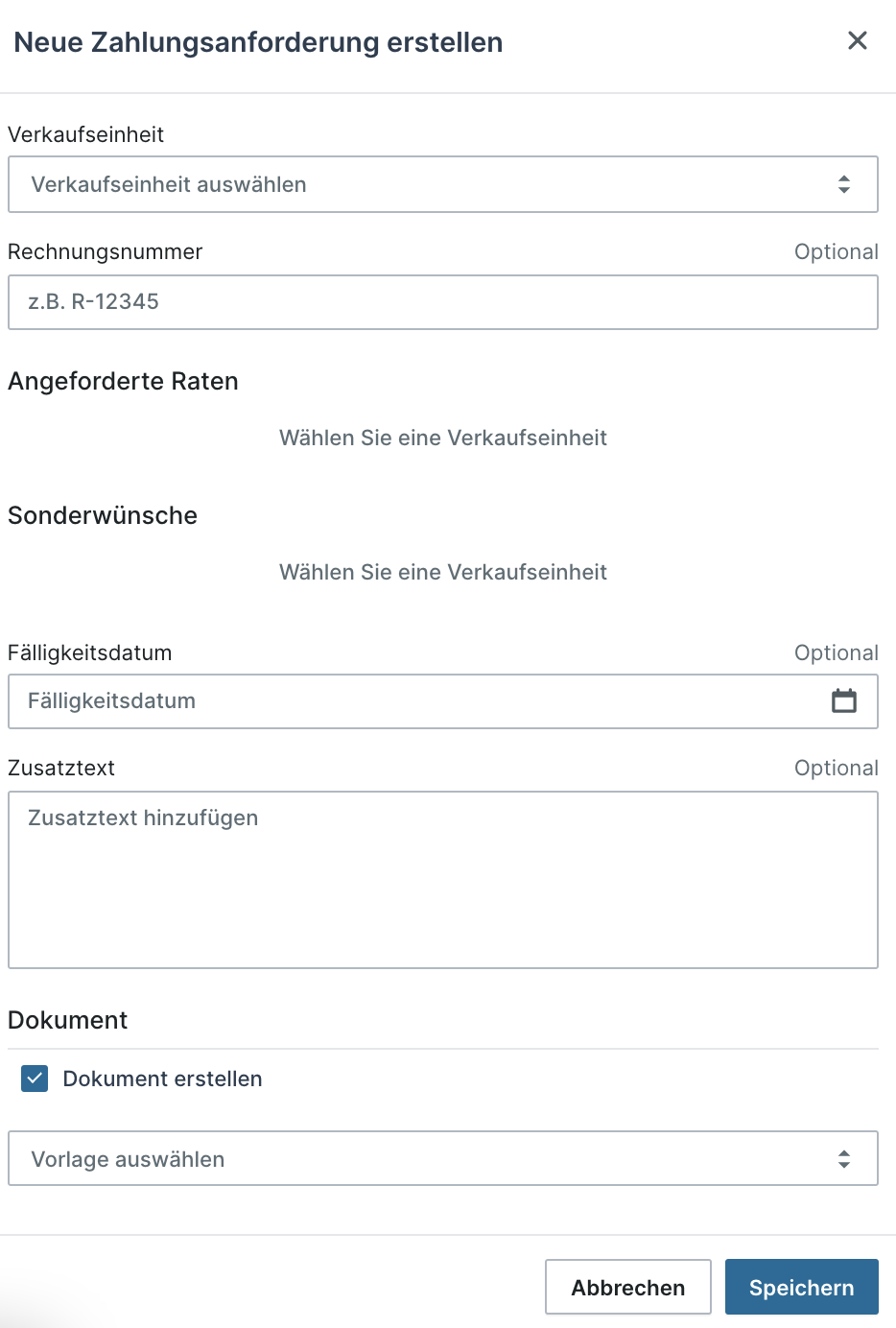Click the Zusatztext field label
Image resolution: width=896 pixels, height=1328 pixels.
[61, 768]
